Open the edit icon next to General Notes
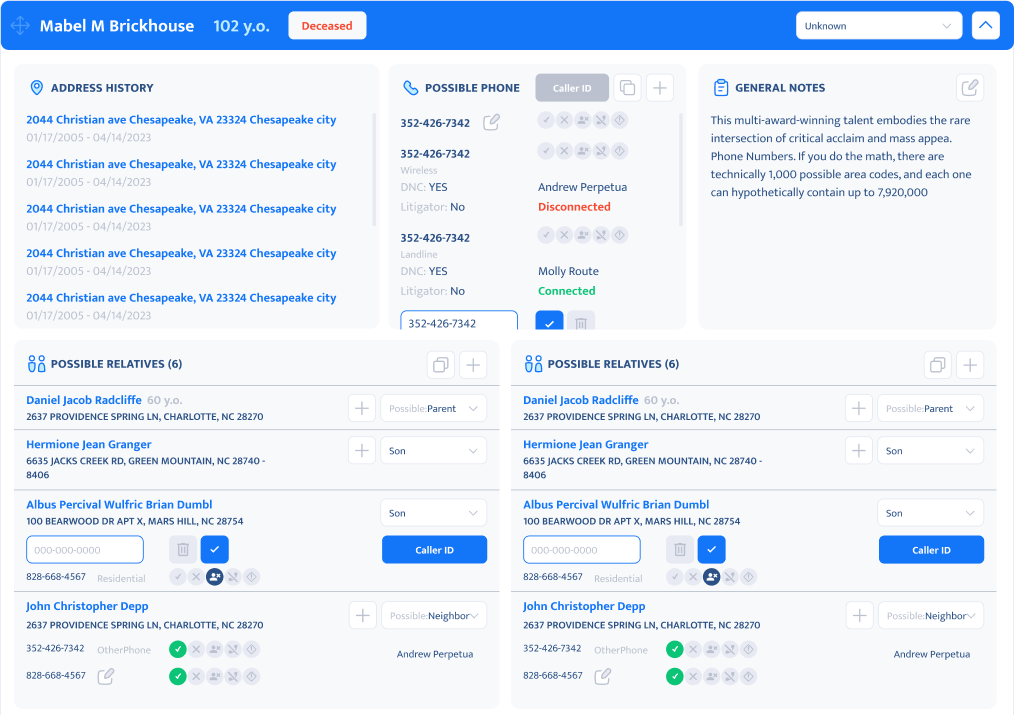 coord(969,87)
